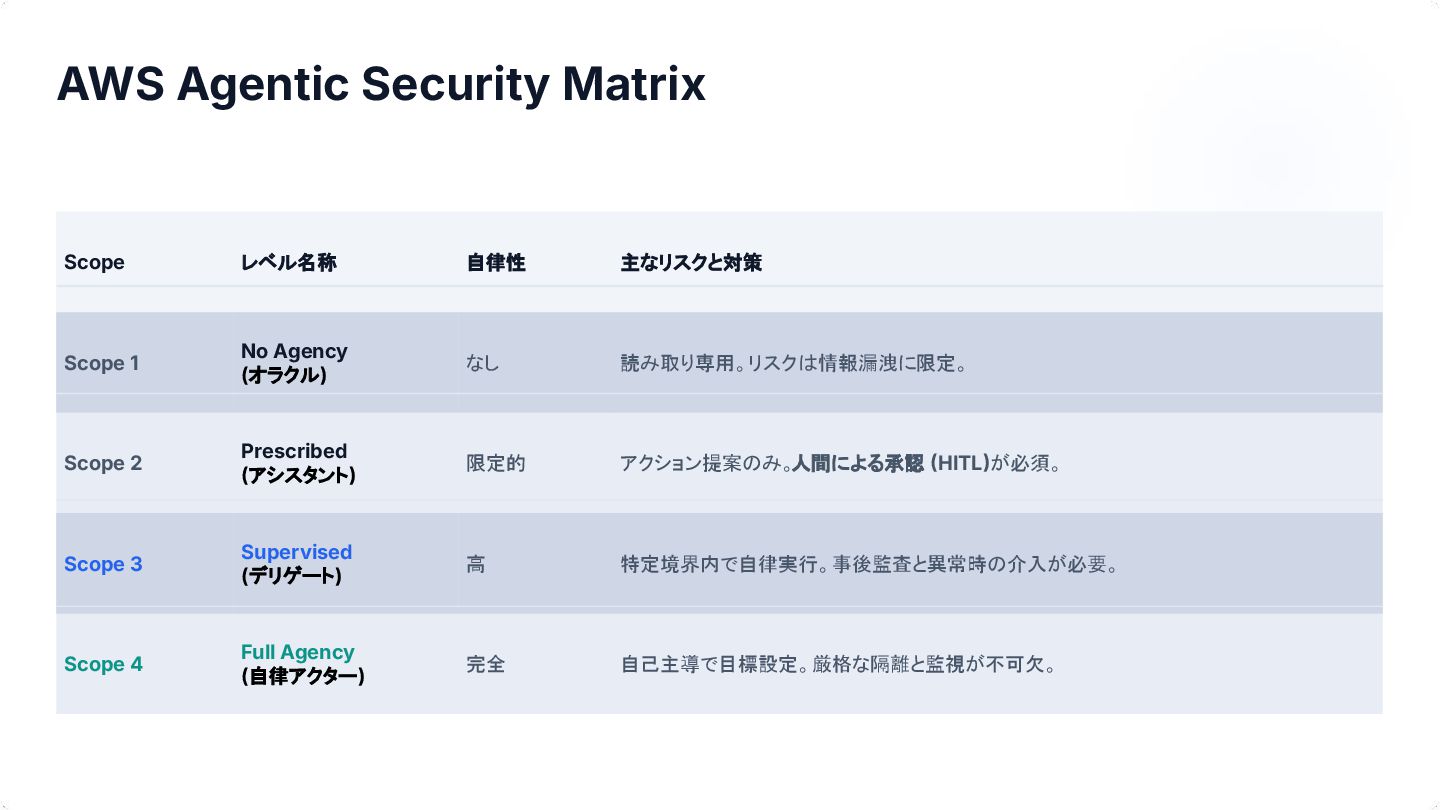Viewport: 1440px width, 810px height.
Task: Select the blue Supervised level name
Action: (296, 552)
